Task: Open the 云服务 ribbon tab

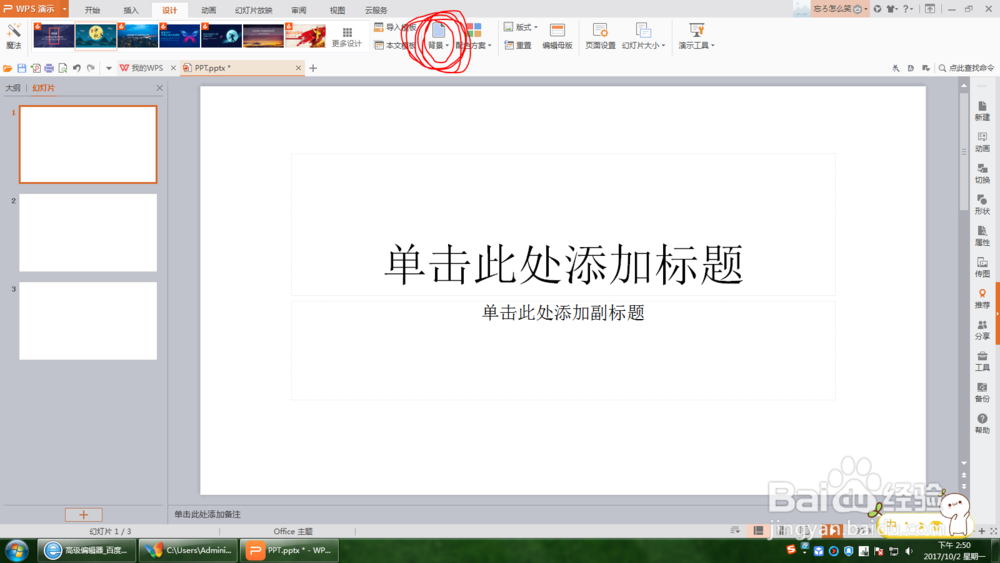Action: pyautogui.click(x=376, y=10)
